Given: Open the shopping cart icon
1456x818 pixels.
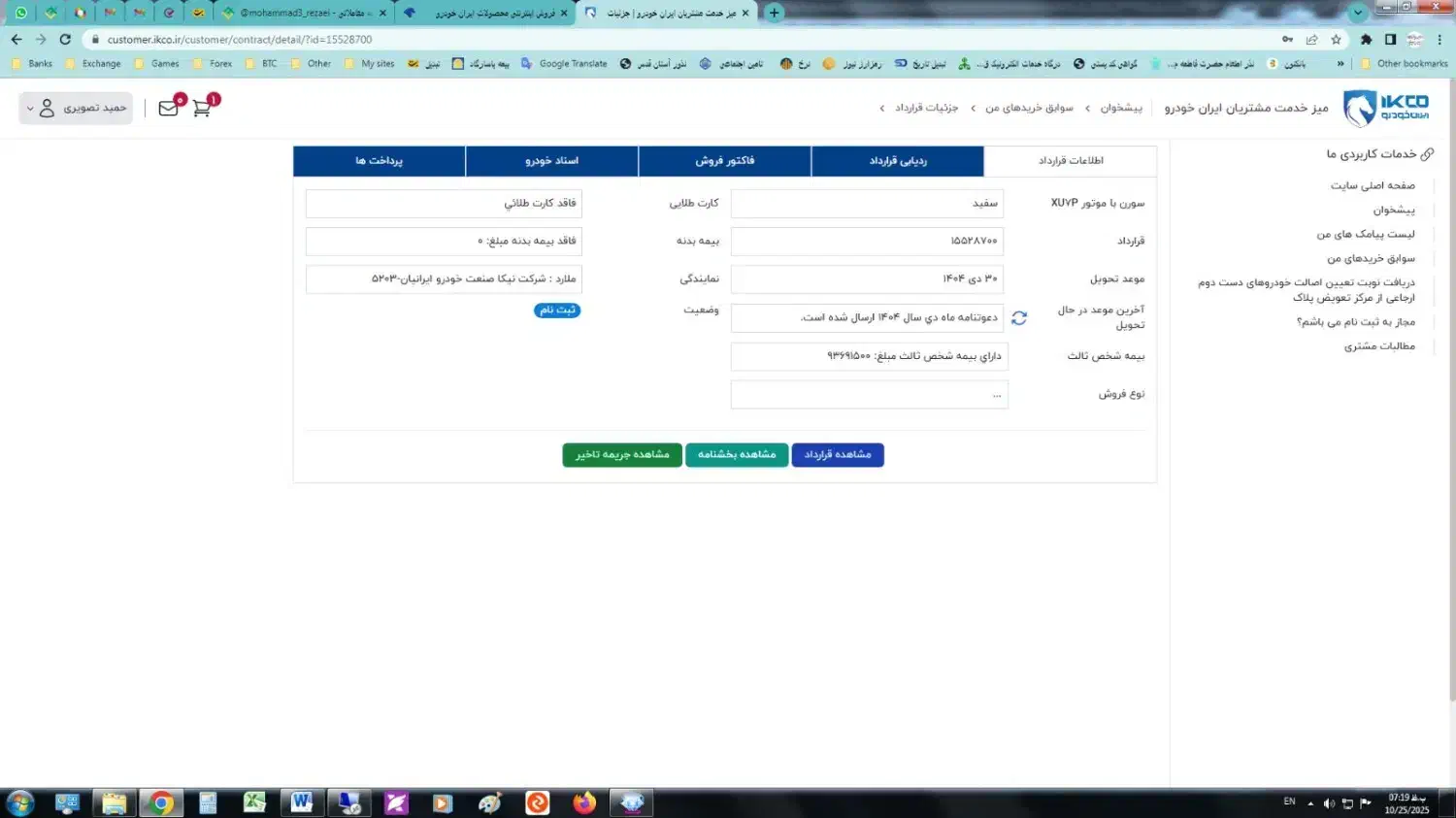Looking at the screenshot, I should click(202, 109).
